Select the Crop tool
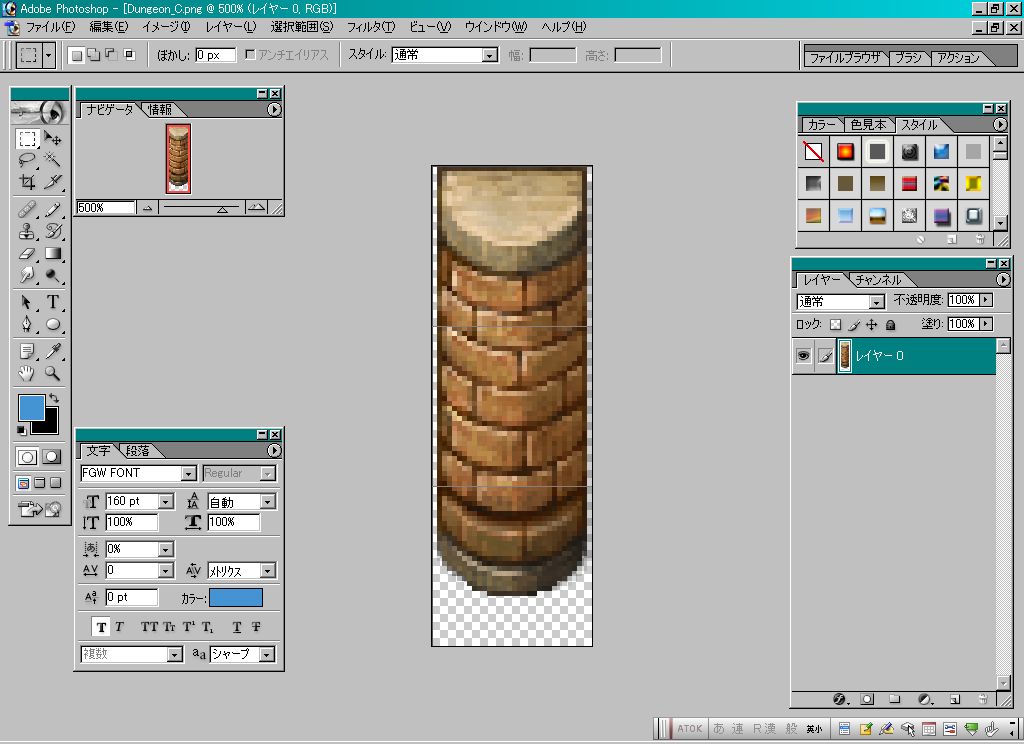 tap(27, 182)
